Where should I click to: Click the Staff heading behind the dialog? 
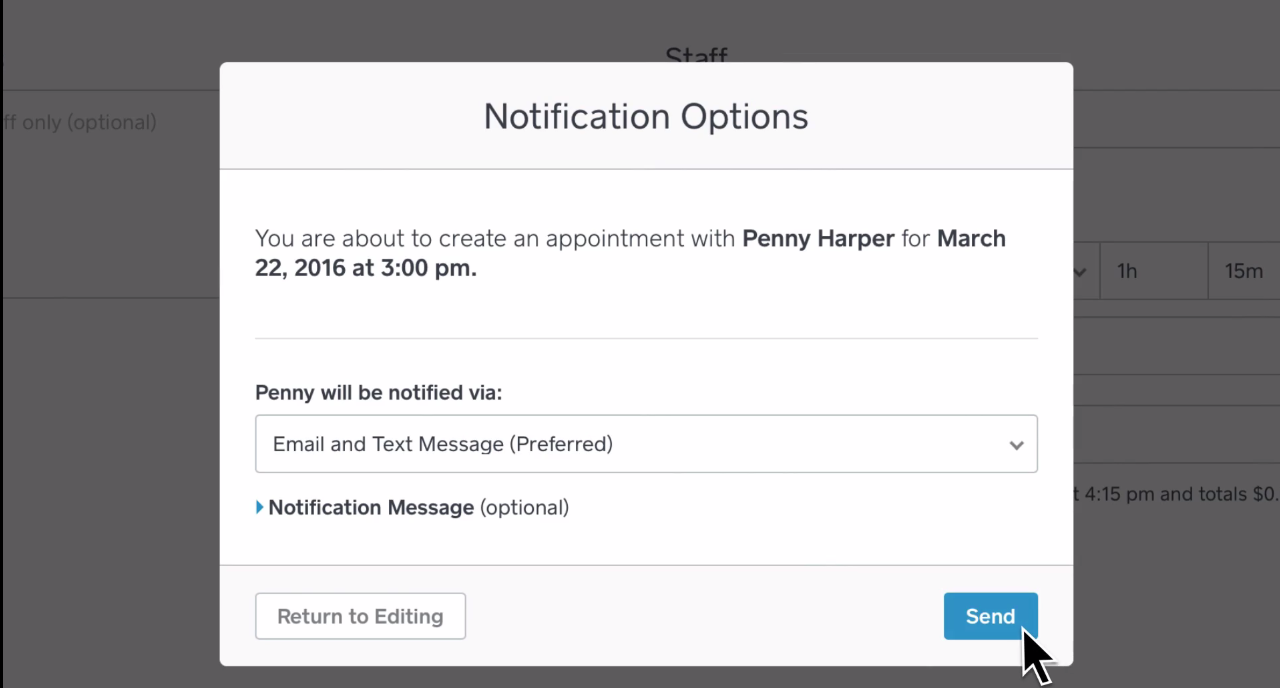click(x=696, y=54)
